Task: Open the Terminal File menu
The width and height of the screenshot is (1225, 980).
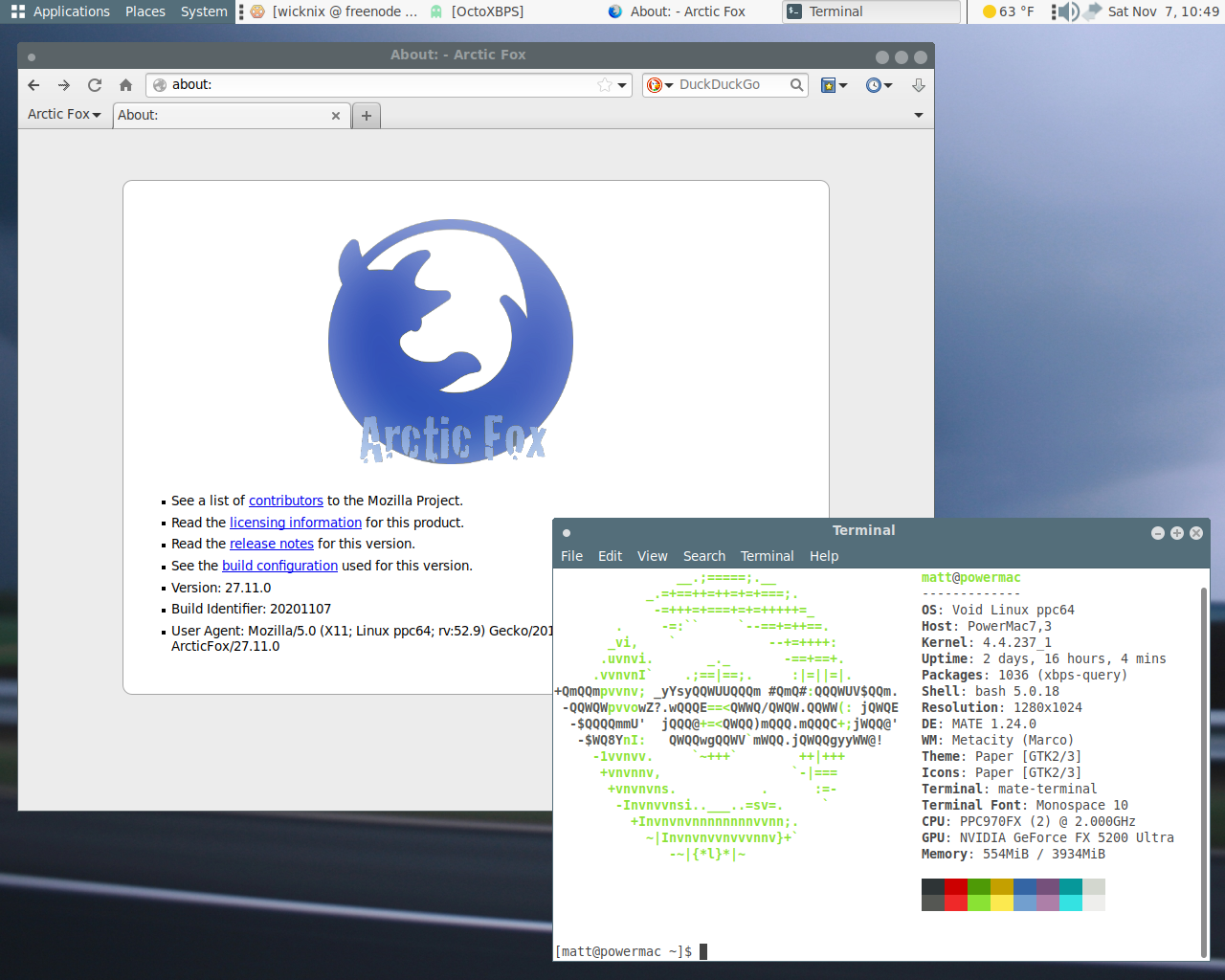Action: click(571, 556)
